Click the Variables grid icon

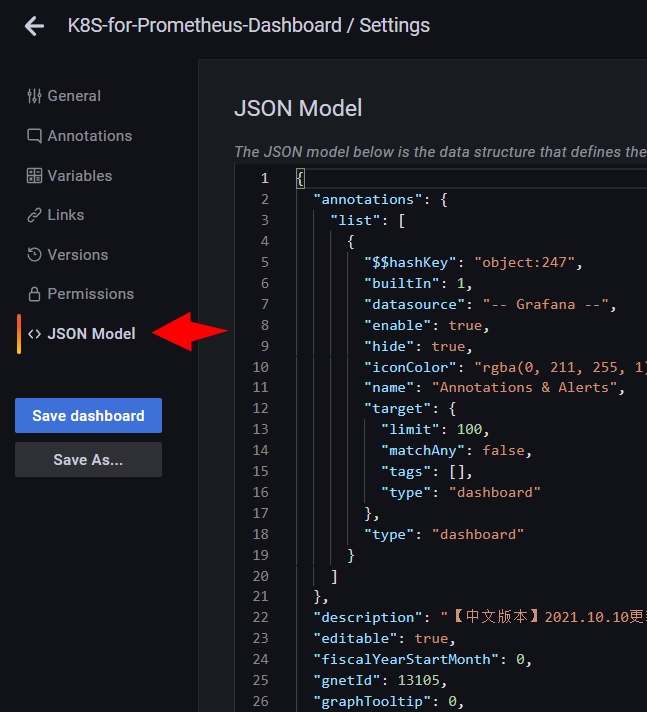coord(35,176)
